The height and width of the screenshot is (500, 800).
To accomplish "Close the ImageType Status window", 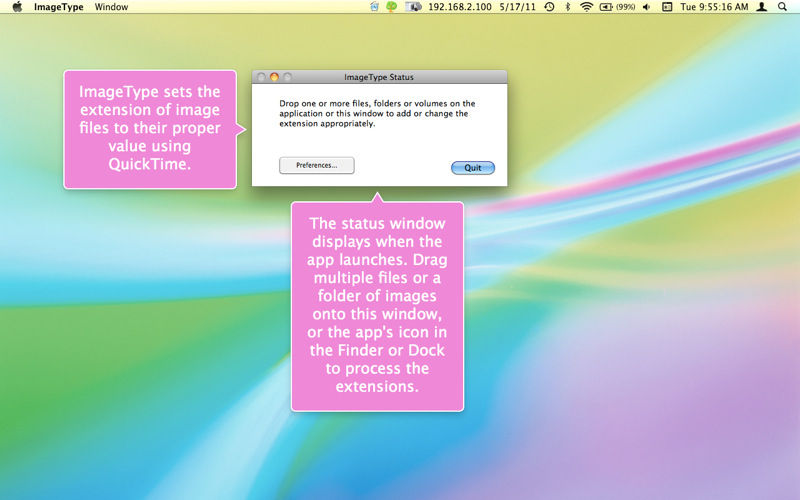I will coord(261,77).
